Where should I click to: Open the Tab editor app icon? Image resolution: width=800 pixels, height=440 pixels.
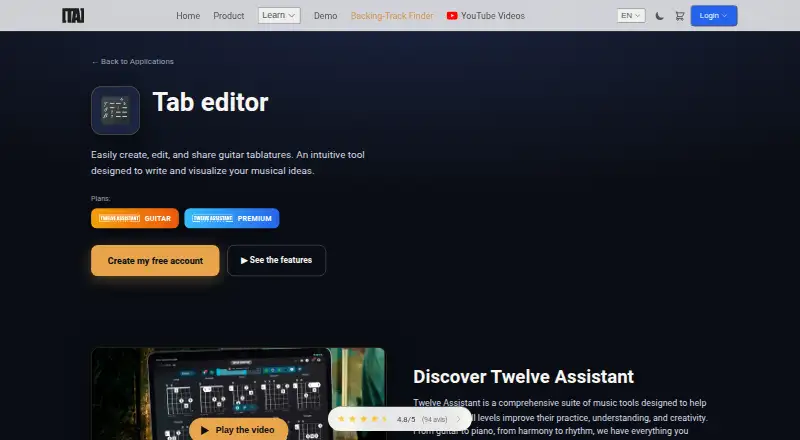coord(115,110)
